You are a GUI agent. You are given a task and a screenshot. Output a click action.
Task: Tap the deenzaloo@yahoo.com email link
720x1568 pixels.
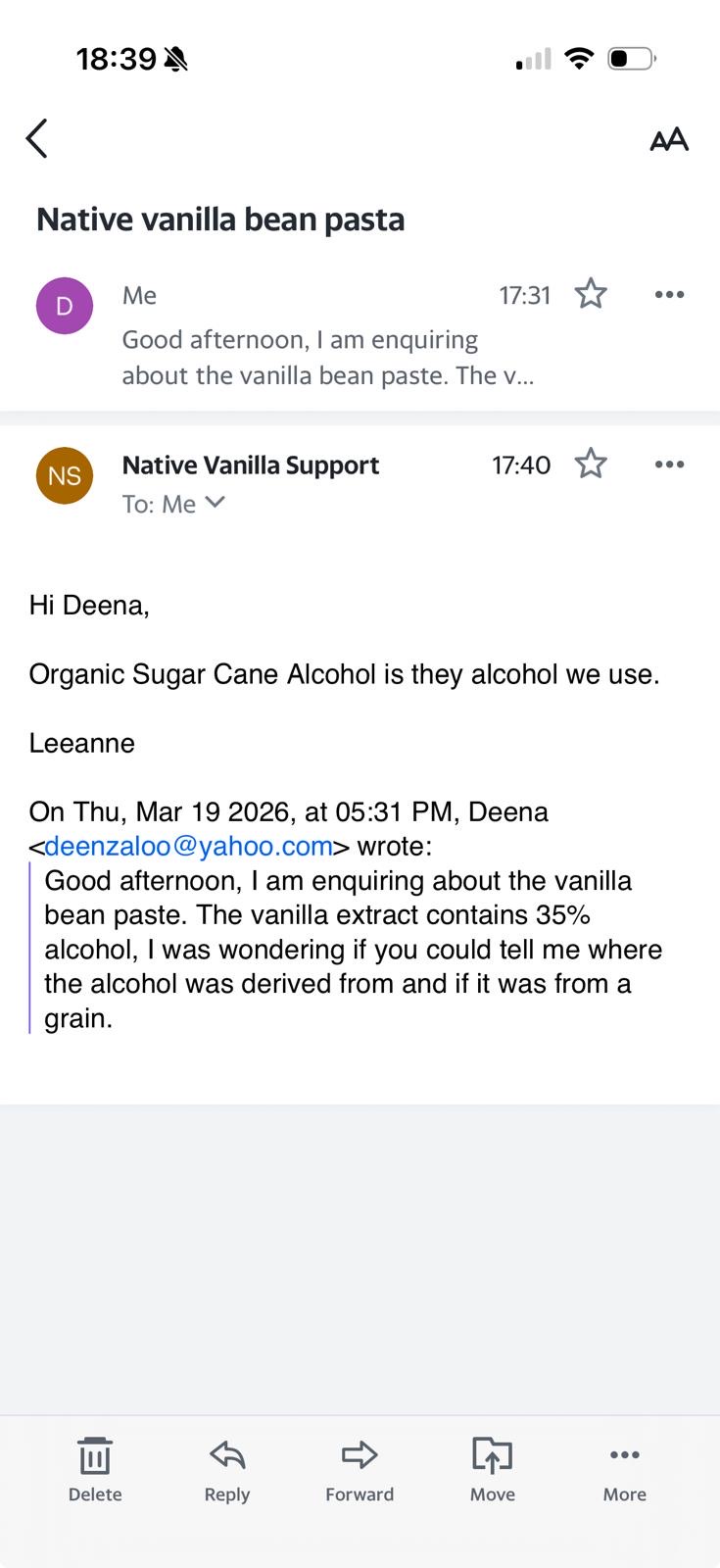[x=188, y=846]
